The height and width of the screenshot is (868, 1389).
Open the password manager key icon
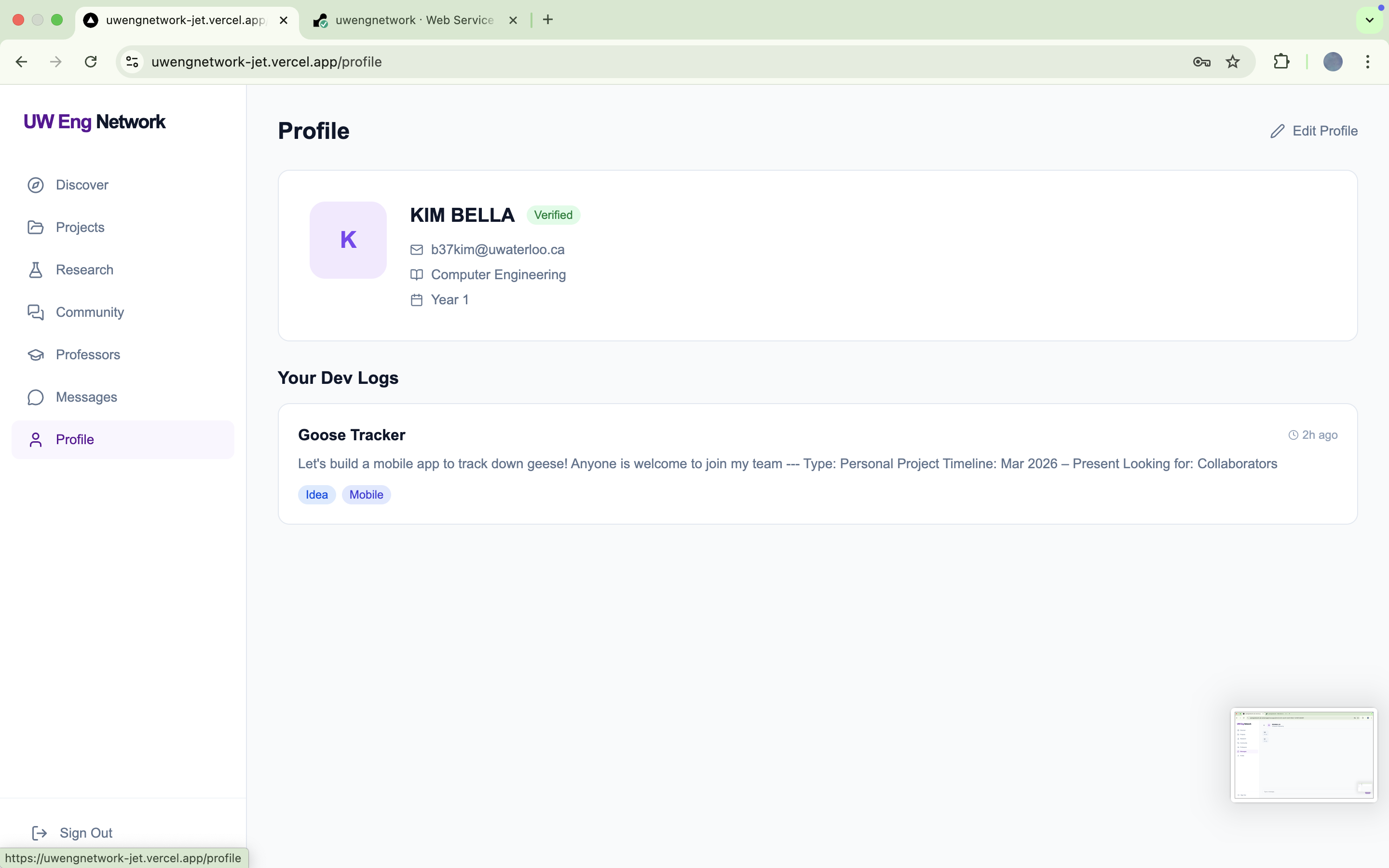(1201, 62)
